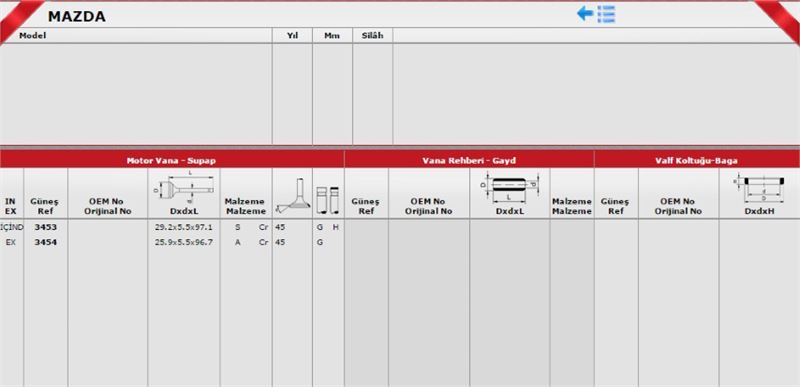The image size is (800, 387).
Task: Click the valve guide DxdxL diagram icon
Action: [x=509, y=188]
